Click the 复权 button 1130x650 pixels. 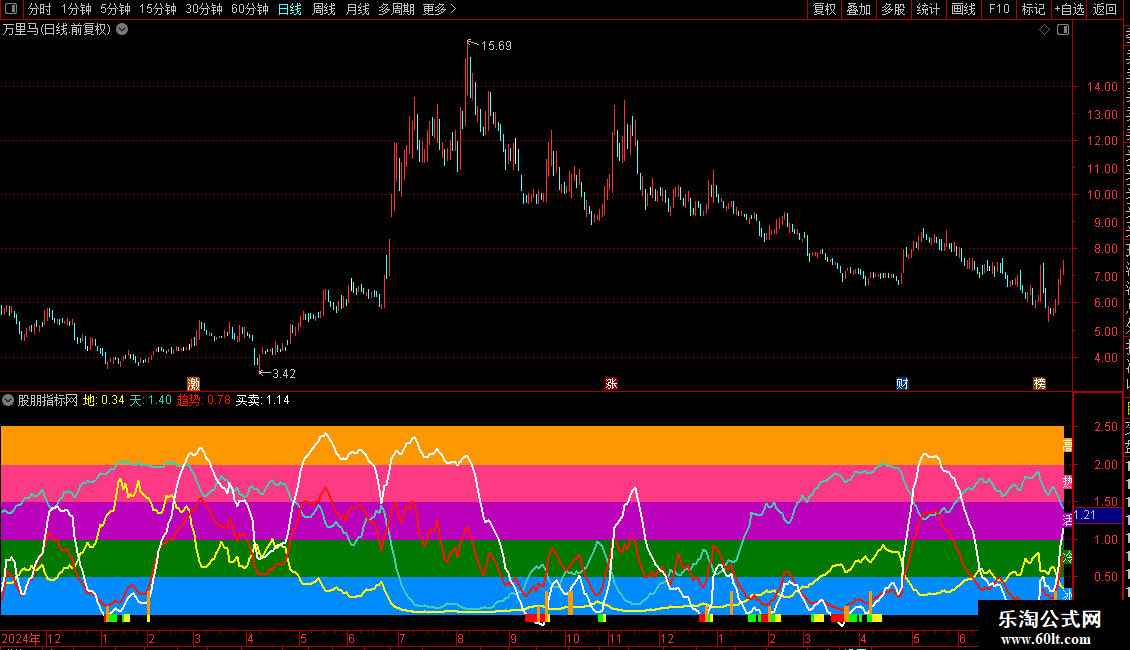click(824, 9)
